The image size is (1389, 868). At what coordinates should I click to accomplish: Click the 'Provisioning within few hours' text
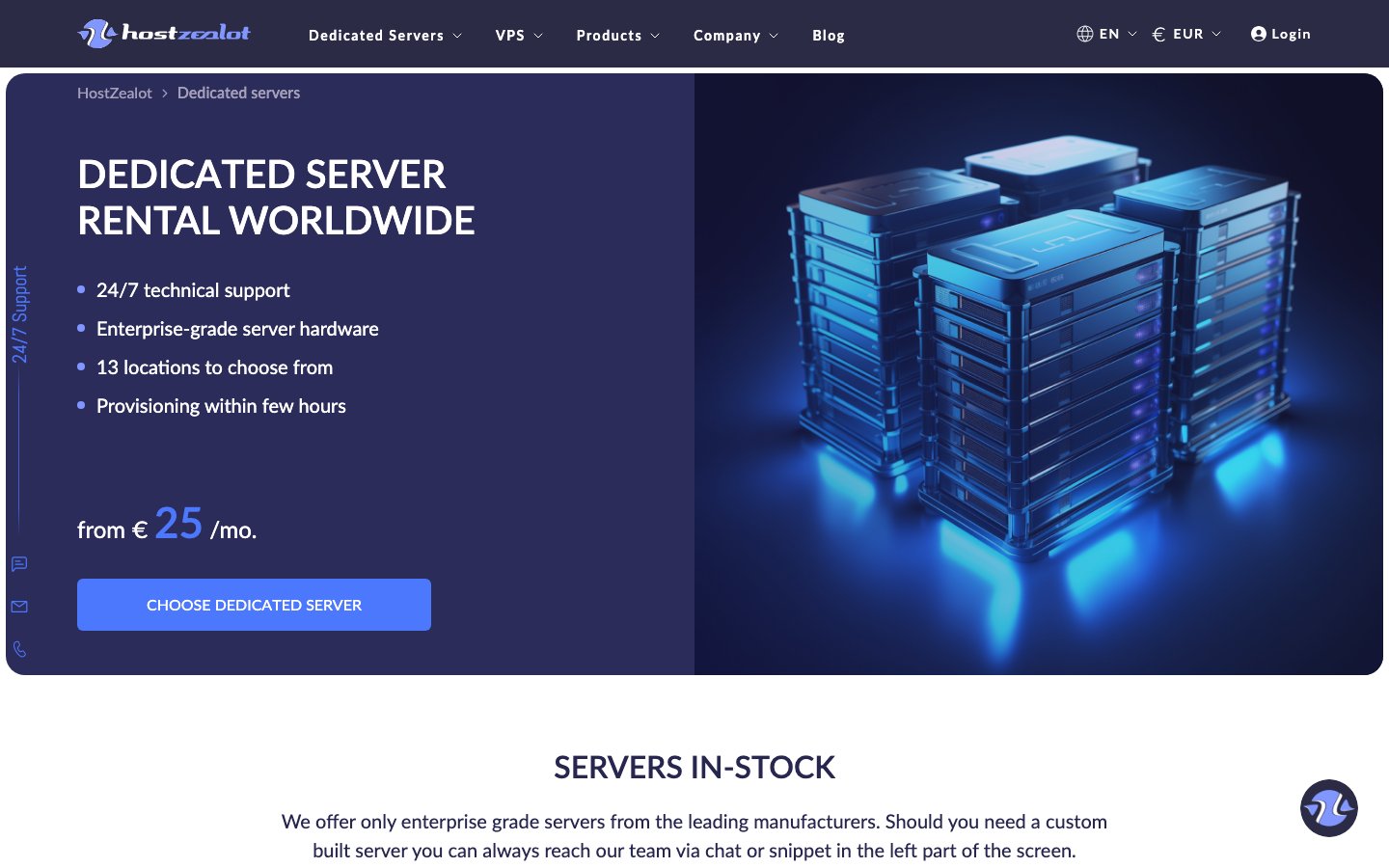221,406
